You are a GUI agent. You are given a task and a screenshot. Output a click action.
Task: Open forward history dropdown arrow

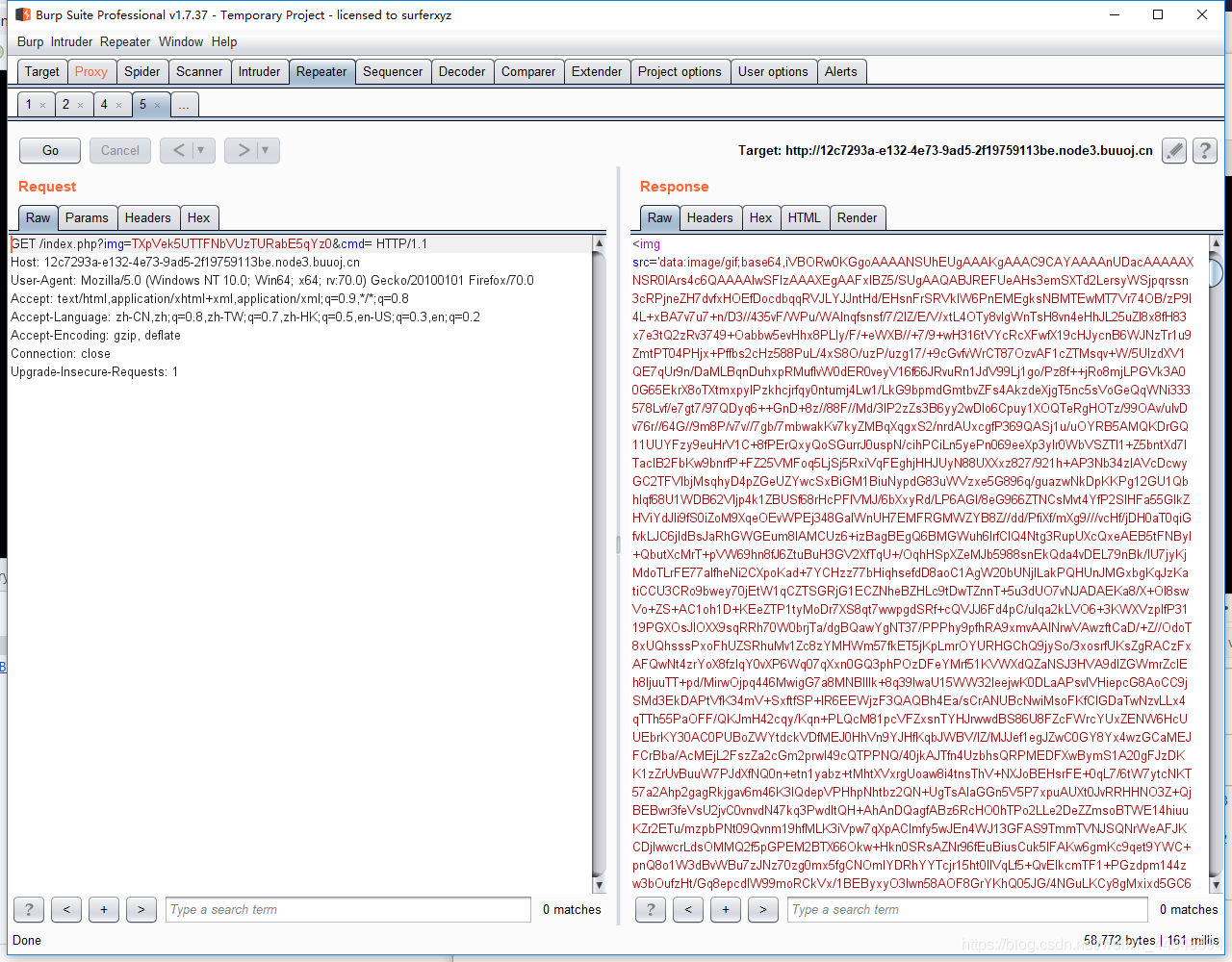point(266,150)
